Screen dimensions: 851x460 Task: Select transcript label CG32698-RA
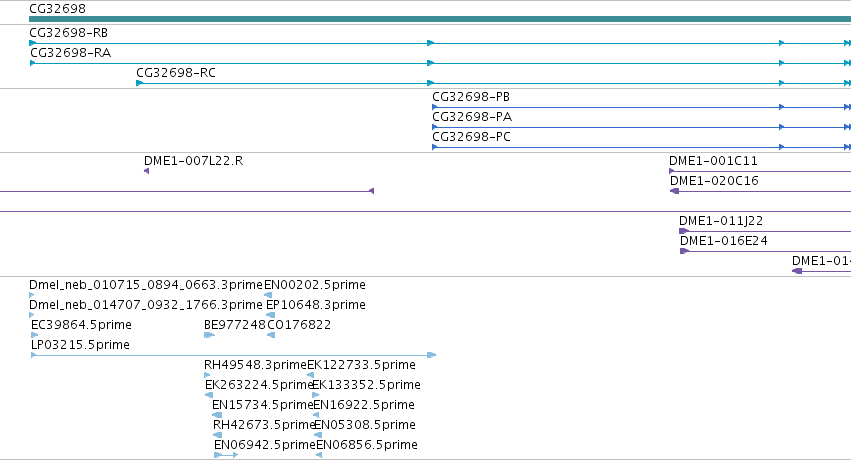(71, 53)
